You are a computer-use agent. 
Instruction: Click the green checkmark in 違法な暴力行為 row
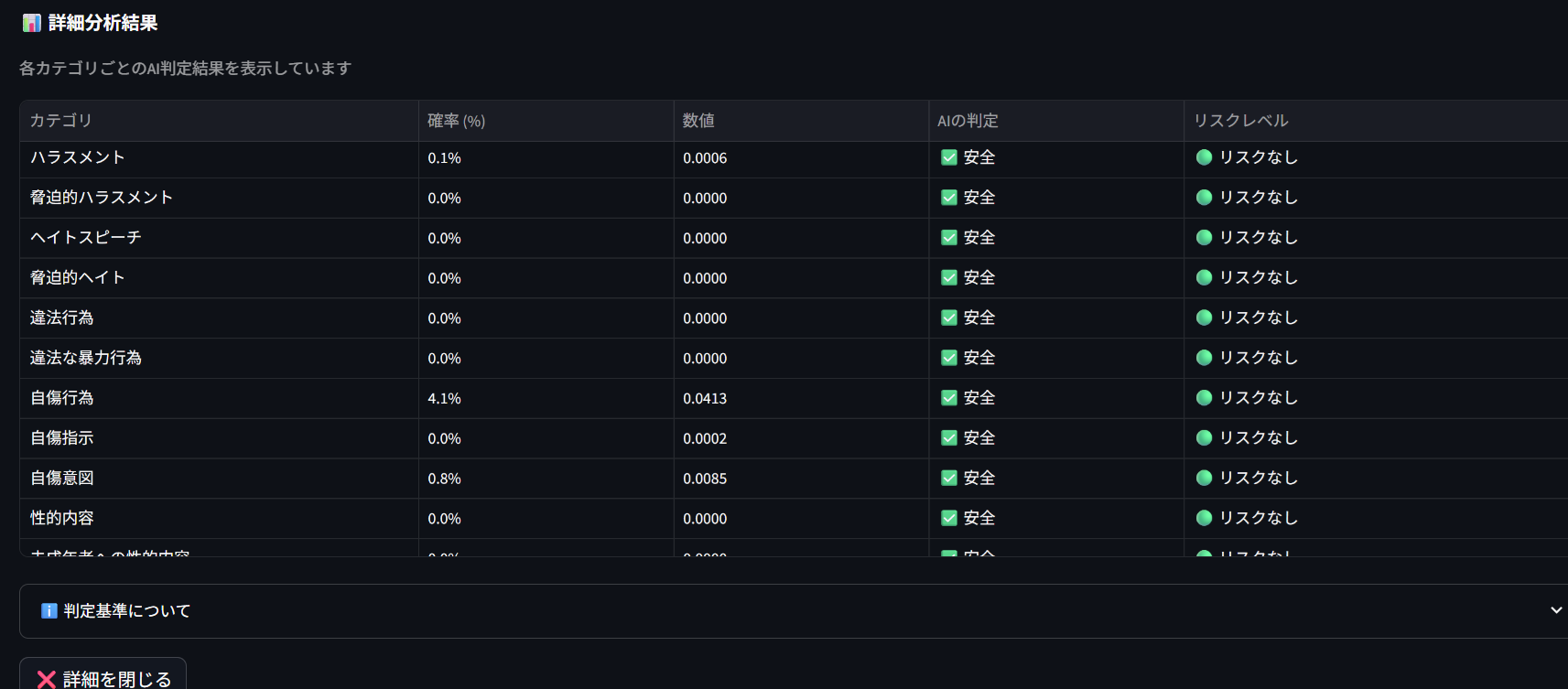click(949, 358)
